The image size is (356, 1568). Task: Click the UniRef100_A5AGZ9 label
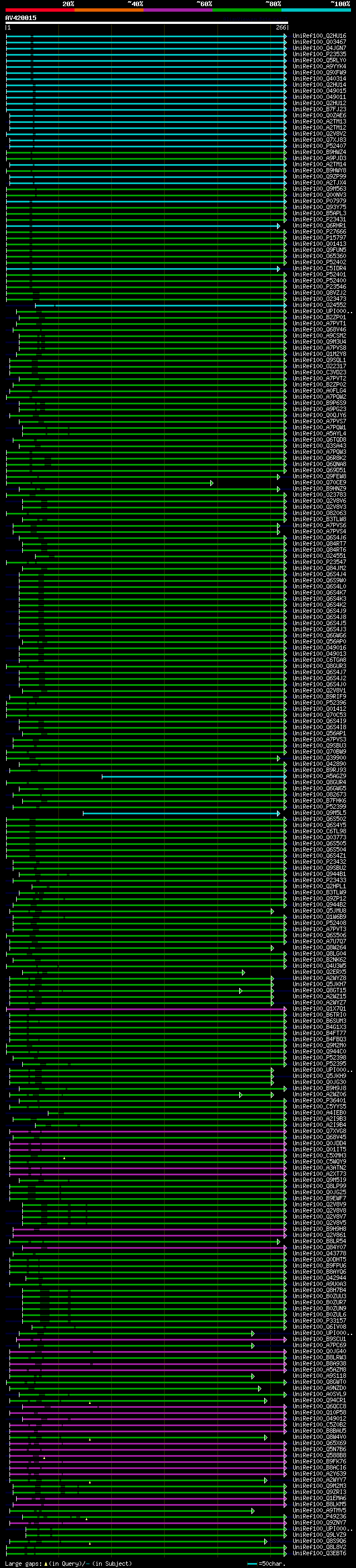click(319, 776)
